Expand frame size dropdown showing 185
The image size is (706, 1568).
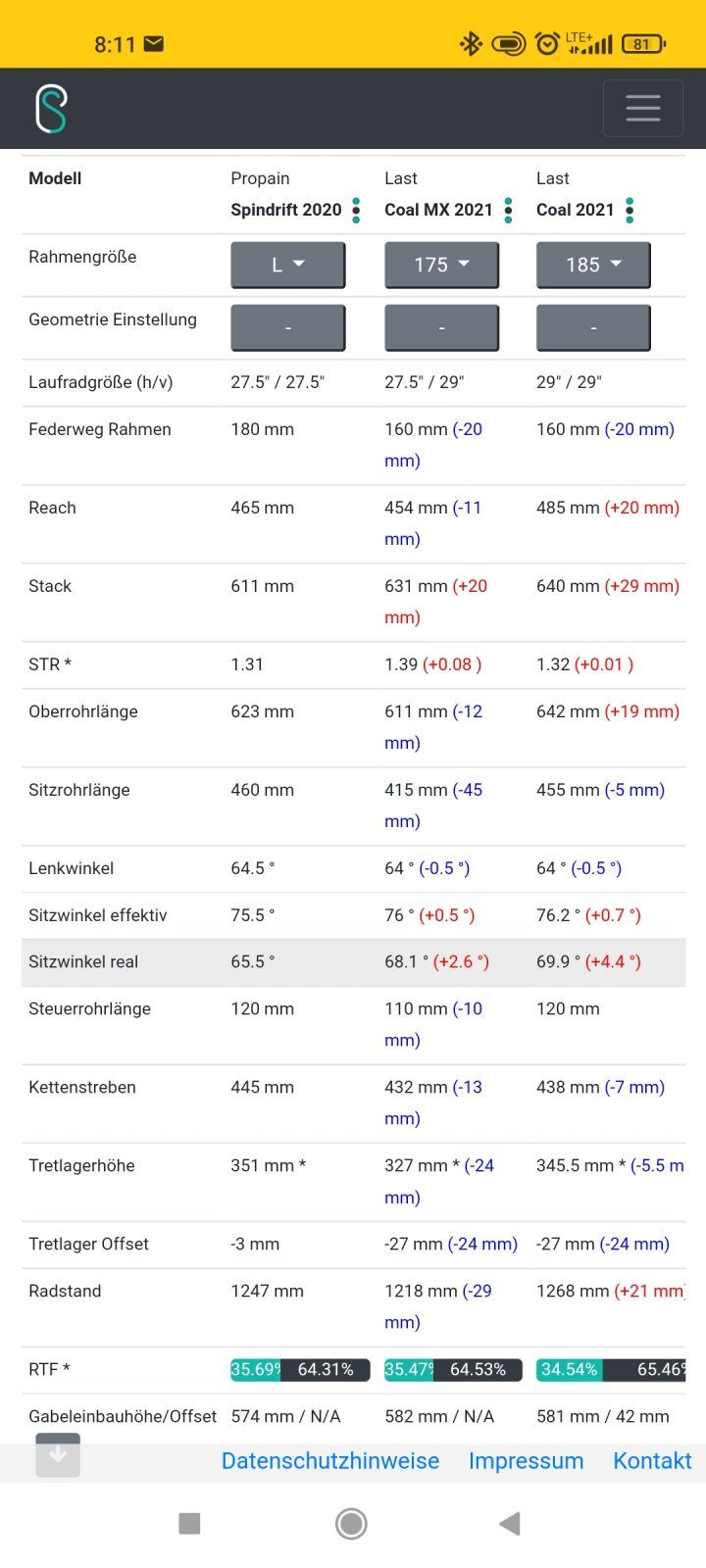point(593,265)
